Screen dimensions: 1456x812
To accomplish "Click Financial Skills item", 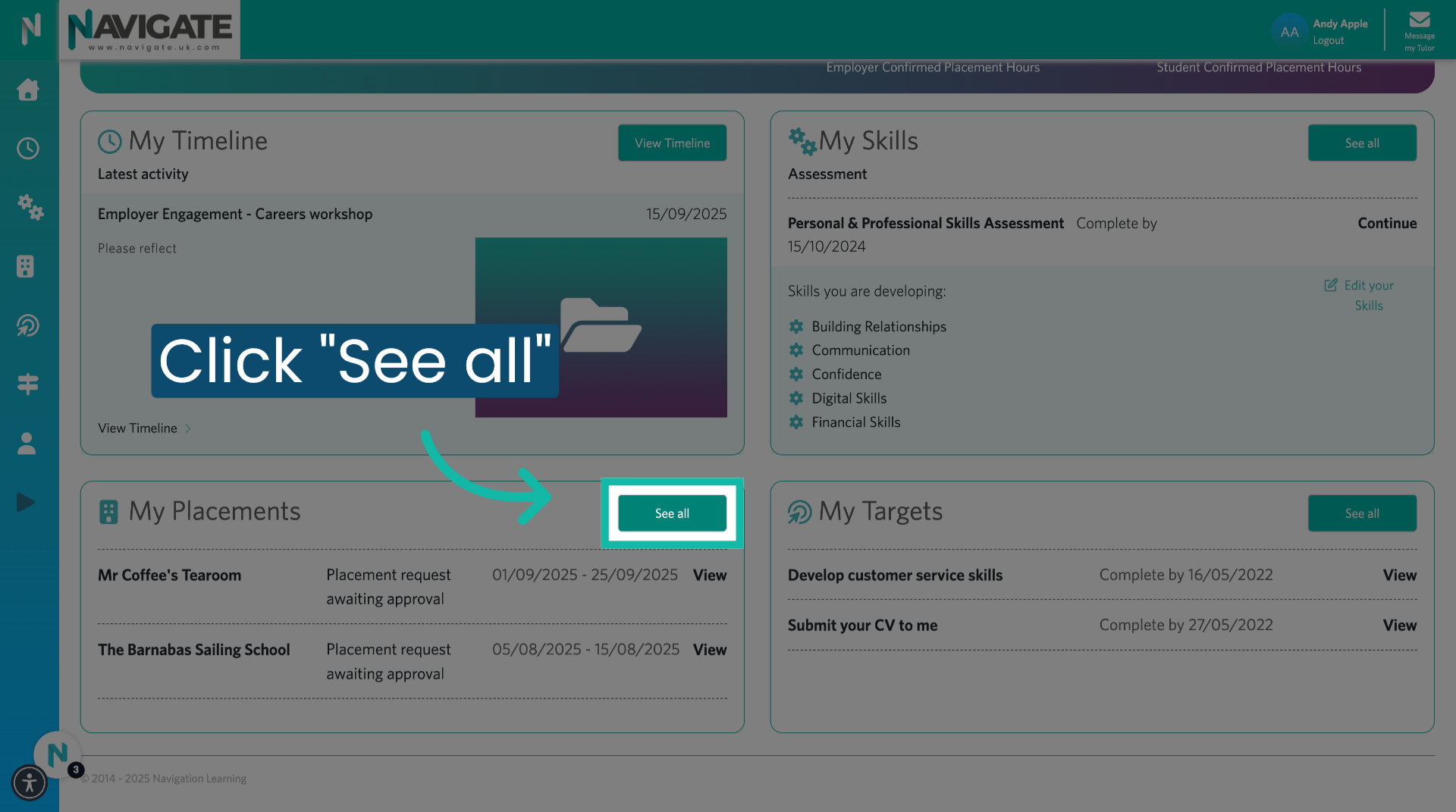I will pyautogui.click(x=856, y=422).
